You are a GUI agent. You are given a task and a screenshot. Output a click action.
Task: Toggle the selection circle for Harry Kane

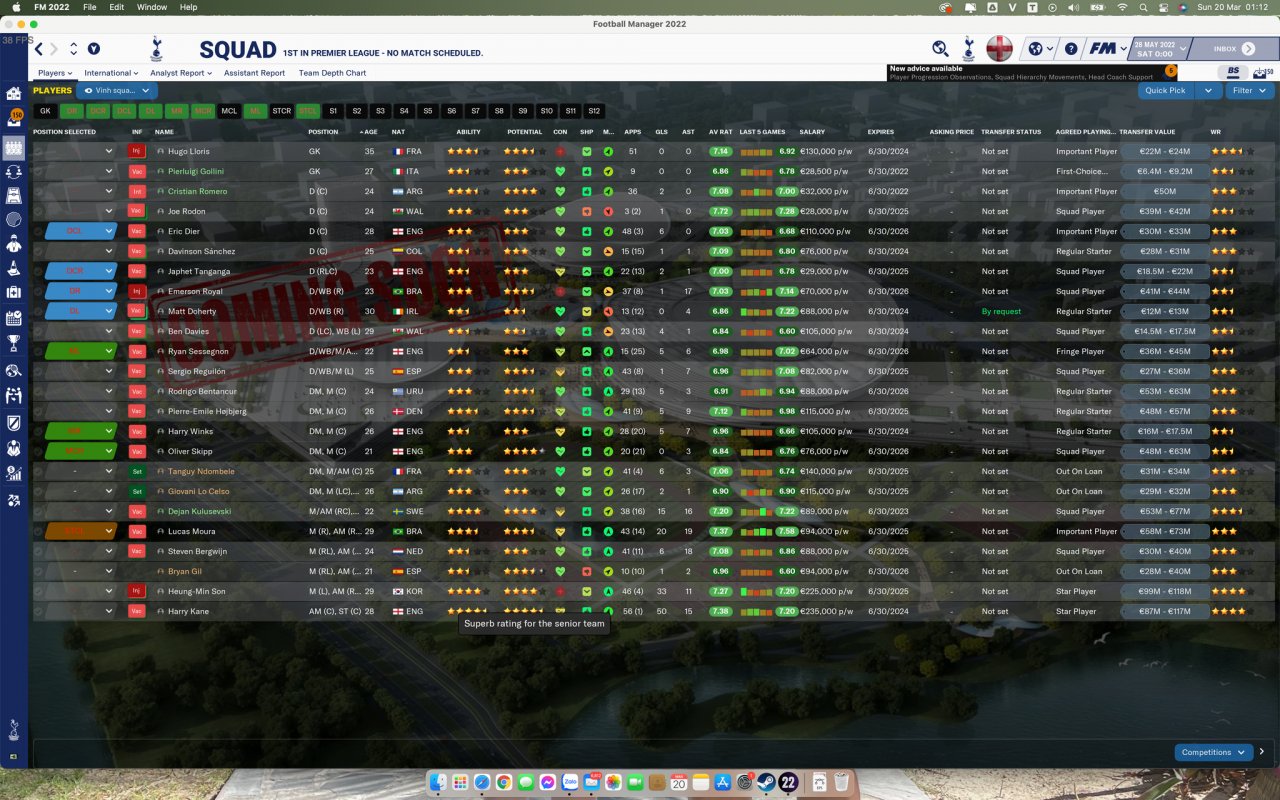[39, 611]
